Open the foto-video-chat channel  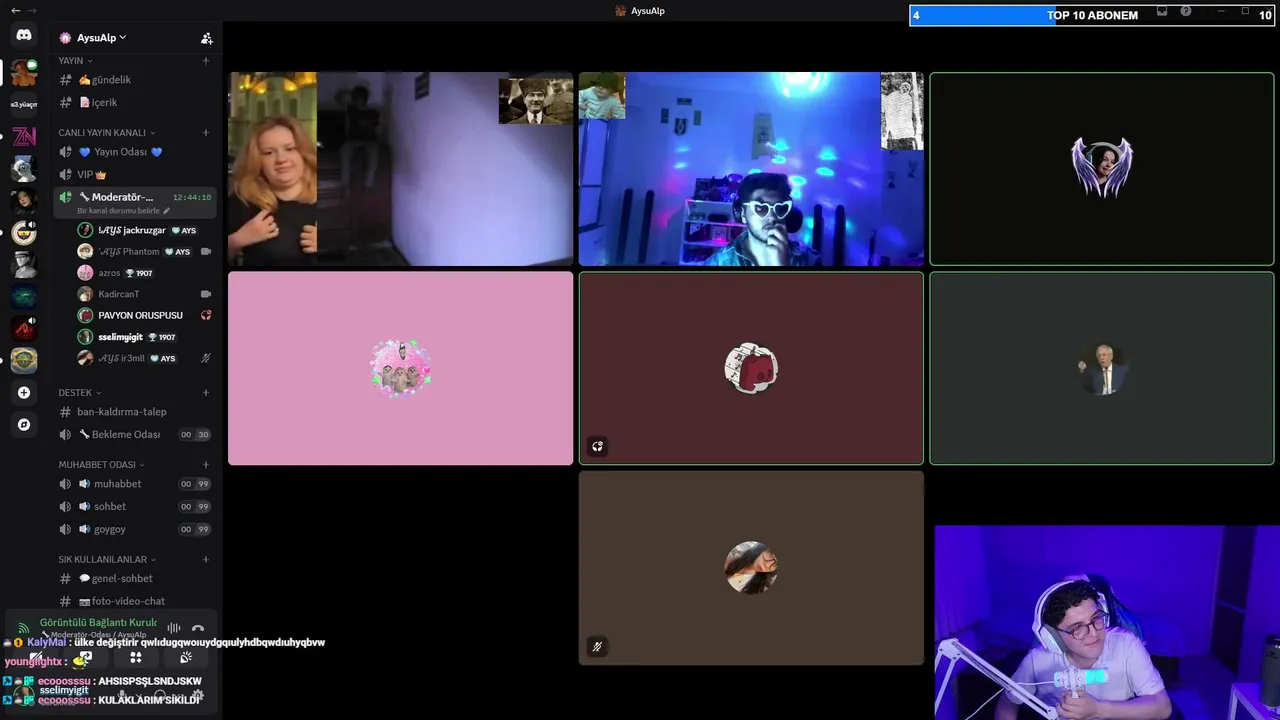tap(135, 601)
